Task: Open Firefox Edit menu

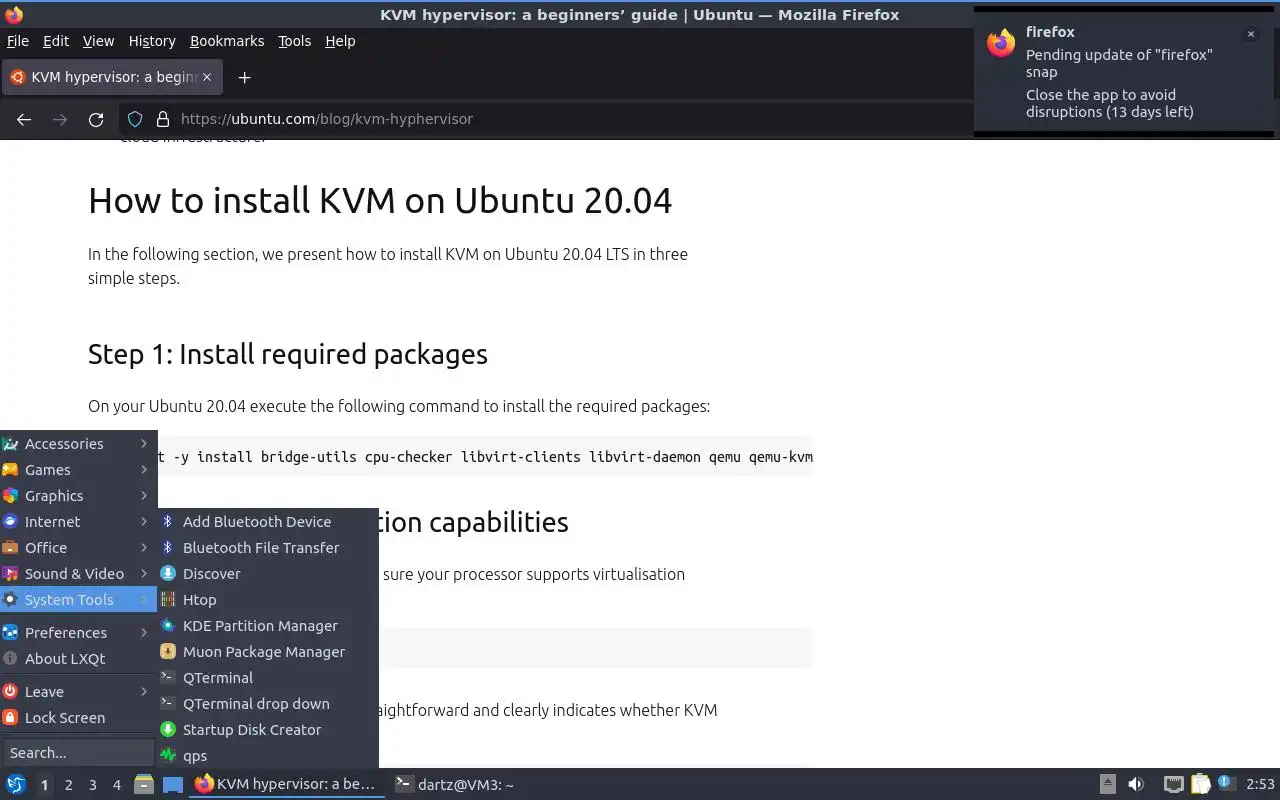Action: click(56, 41)
